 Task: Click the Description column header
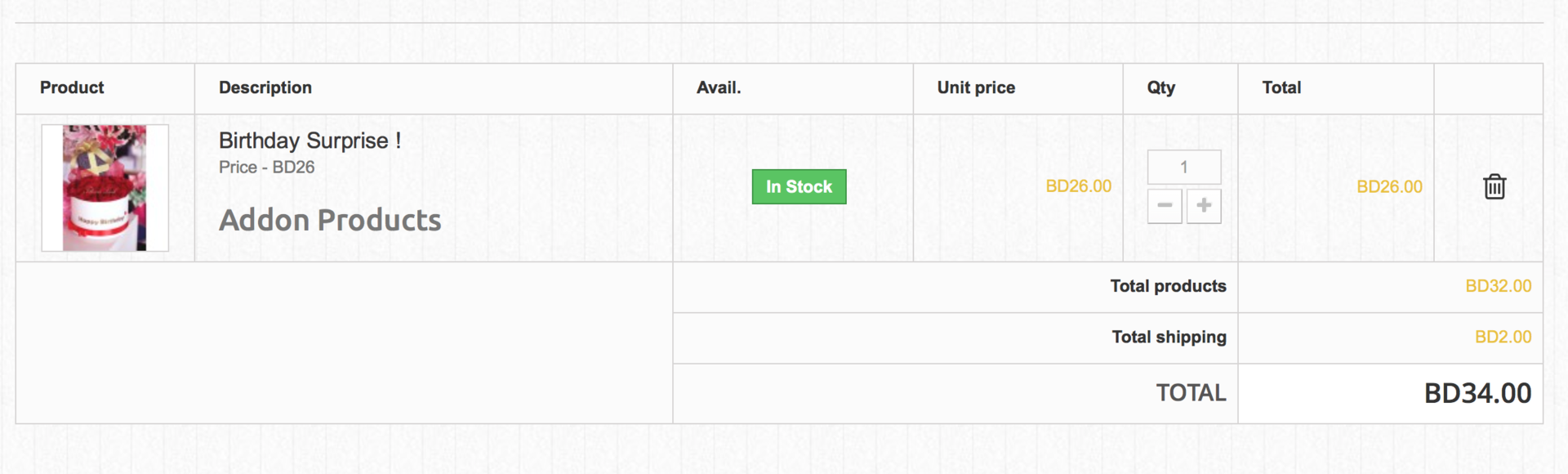(x=265, y=87)
